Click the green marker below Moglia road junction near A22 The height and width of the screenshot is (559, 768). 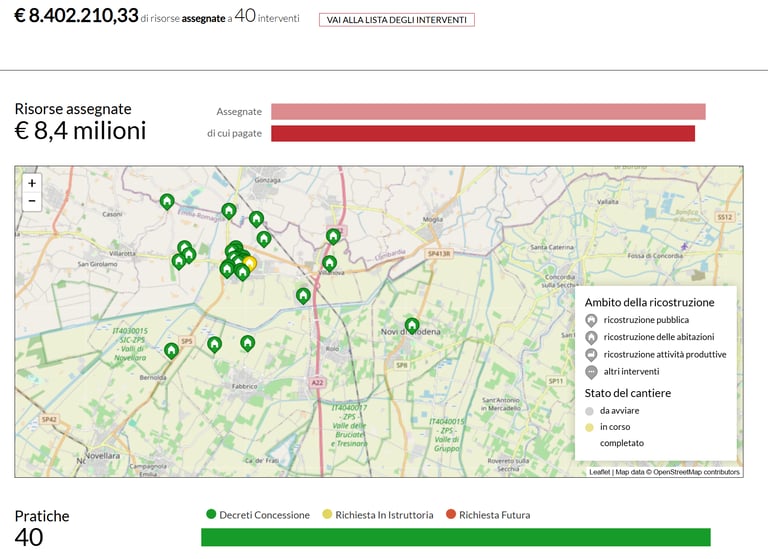coord(333,237)
